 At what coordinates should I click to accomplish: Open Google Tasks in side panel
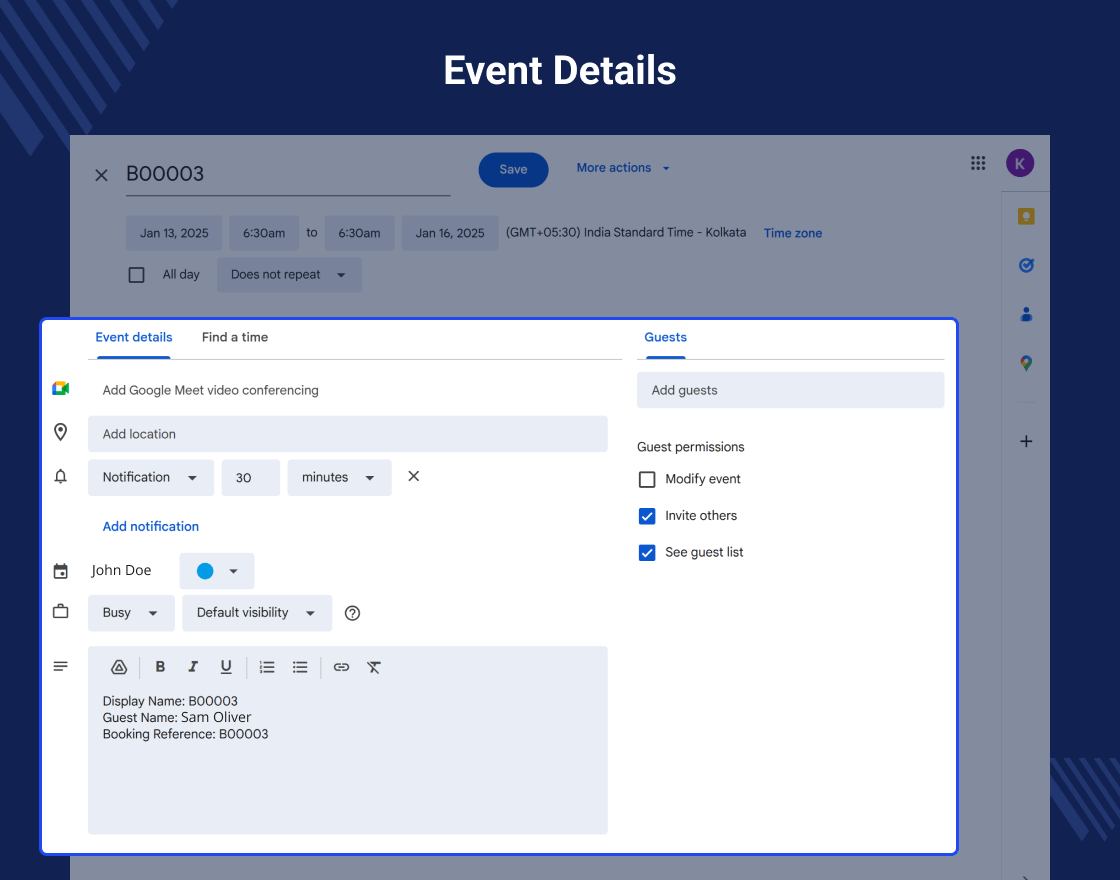coord(1026,266)
